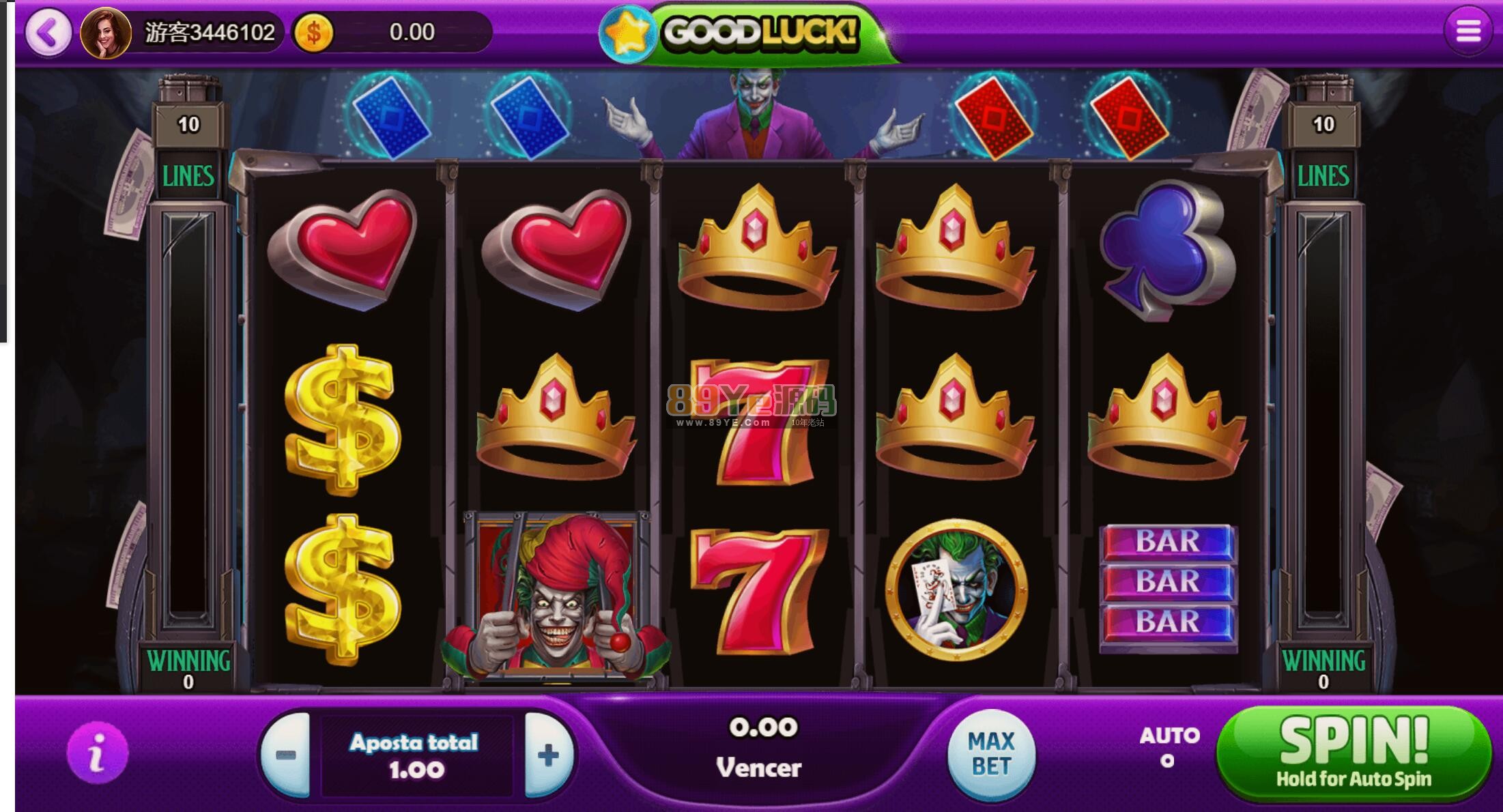Increase total bet with plus button
1503x812 pixels.
coord(549,755)
